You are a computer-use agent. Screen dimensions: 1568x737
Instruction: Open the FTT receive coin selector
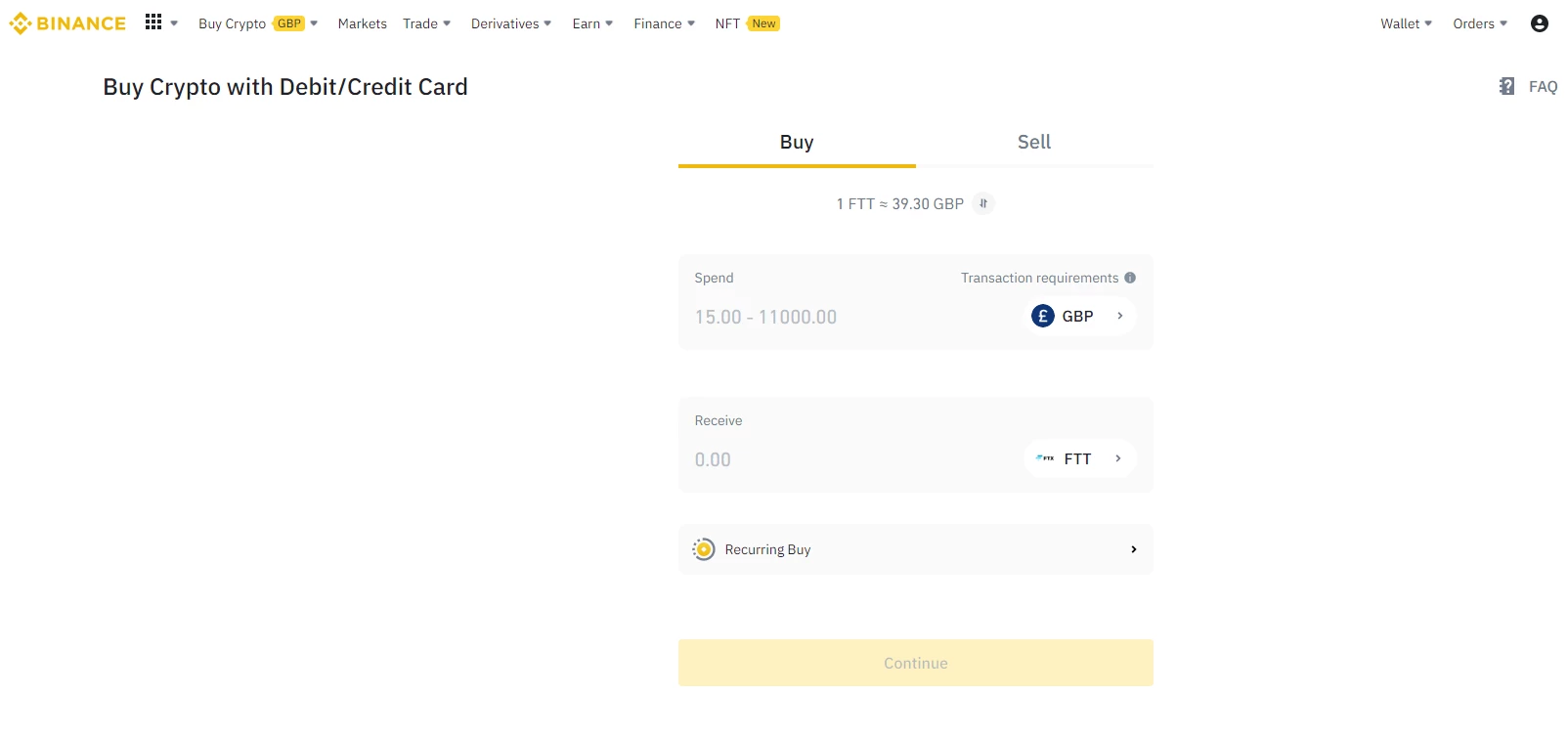1079,458
